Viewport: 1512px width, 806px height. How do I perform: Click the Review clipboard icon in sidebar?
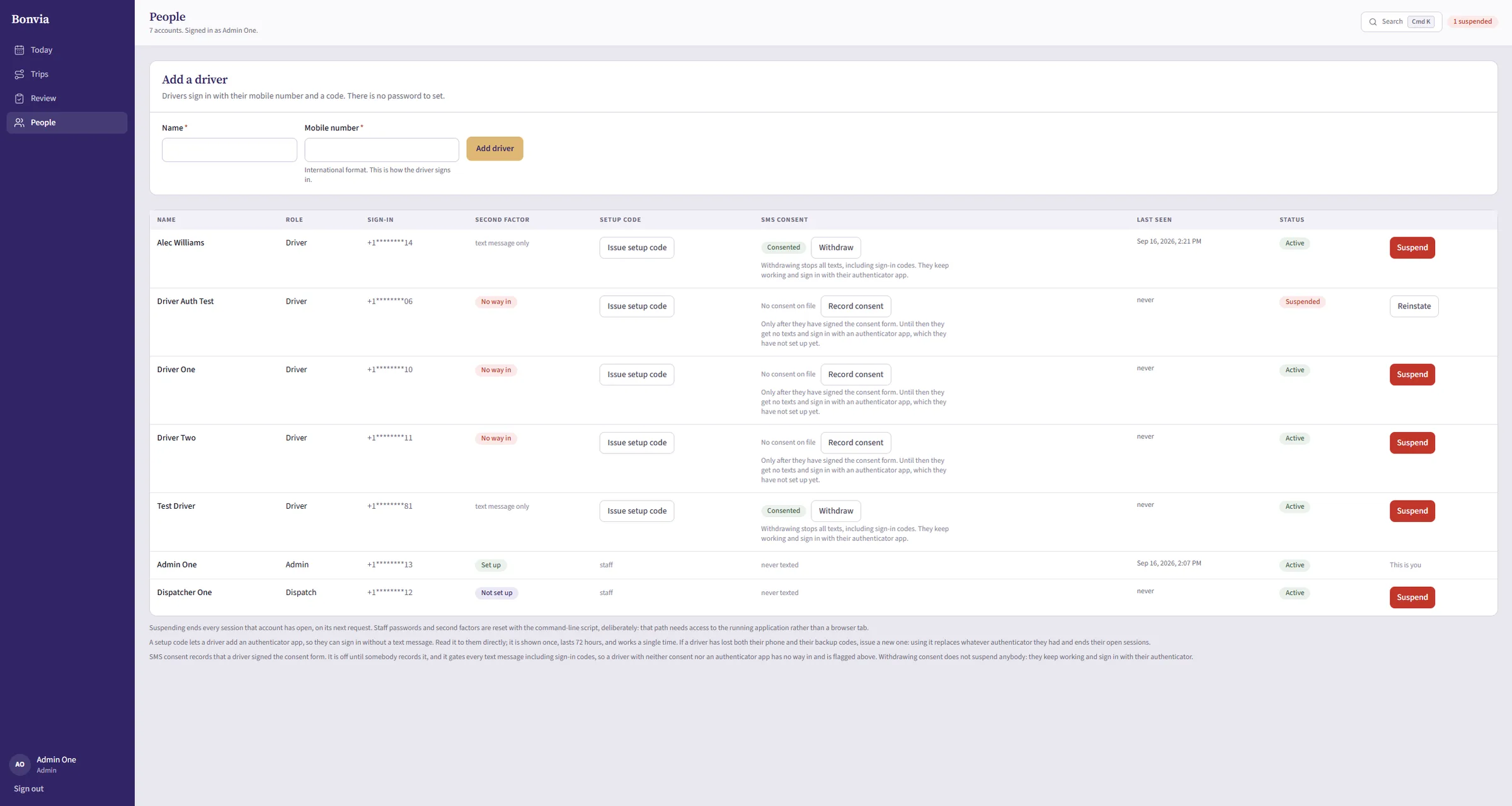20,98
